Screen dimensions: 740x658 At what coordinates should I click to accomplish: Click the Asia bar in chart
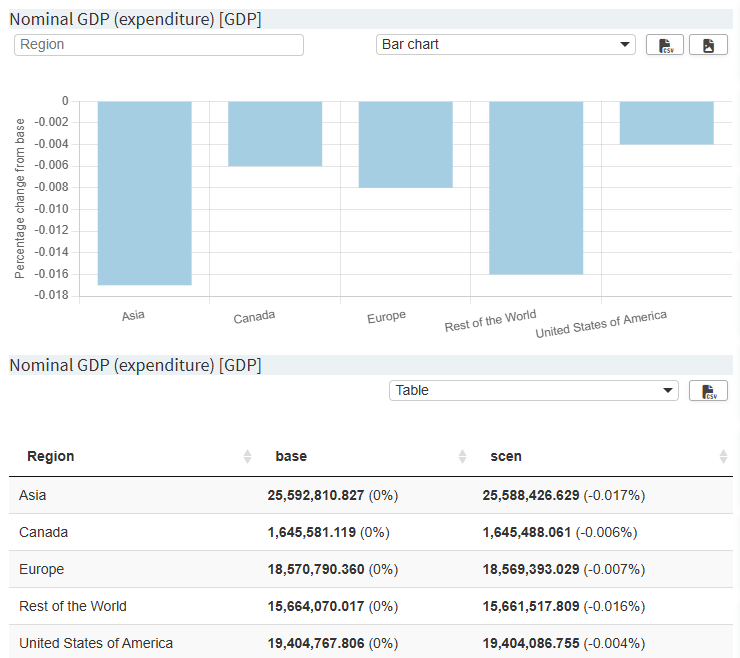pyautogui.click(x=144, y=193)
